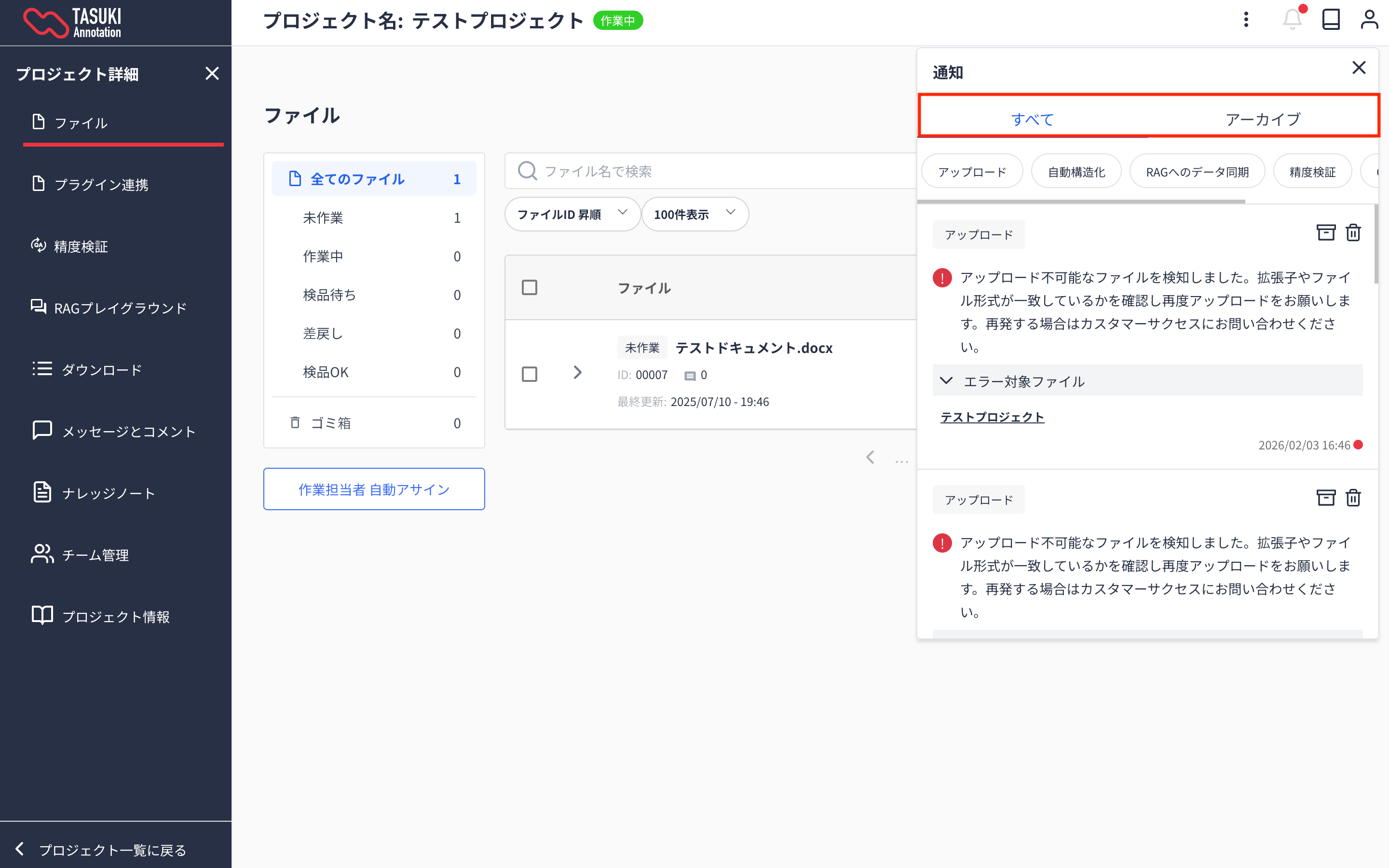Click 作業担当者 自動アサイン button
The height and width of the screenshot is (868, 1389).
click(374, 489)
